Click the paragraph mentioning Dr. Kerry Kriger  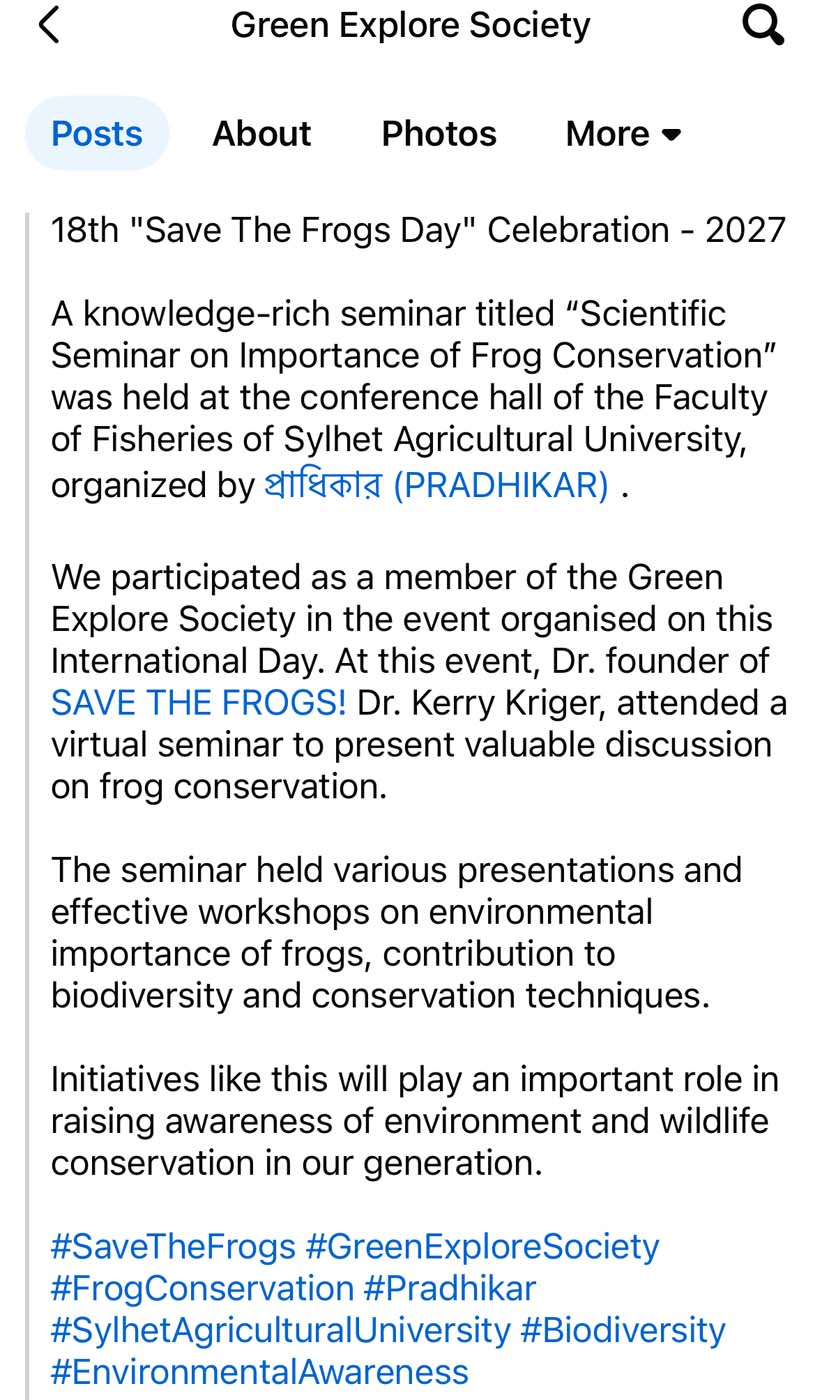[x=419, y=682]
